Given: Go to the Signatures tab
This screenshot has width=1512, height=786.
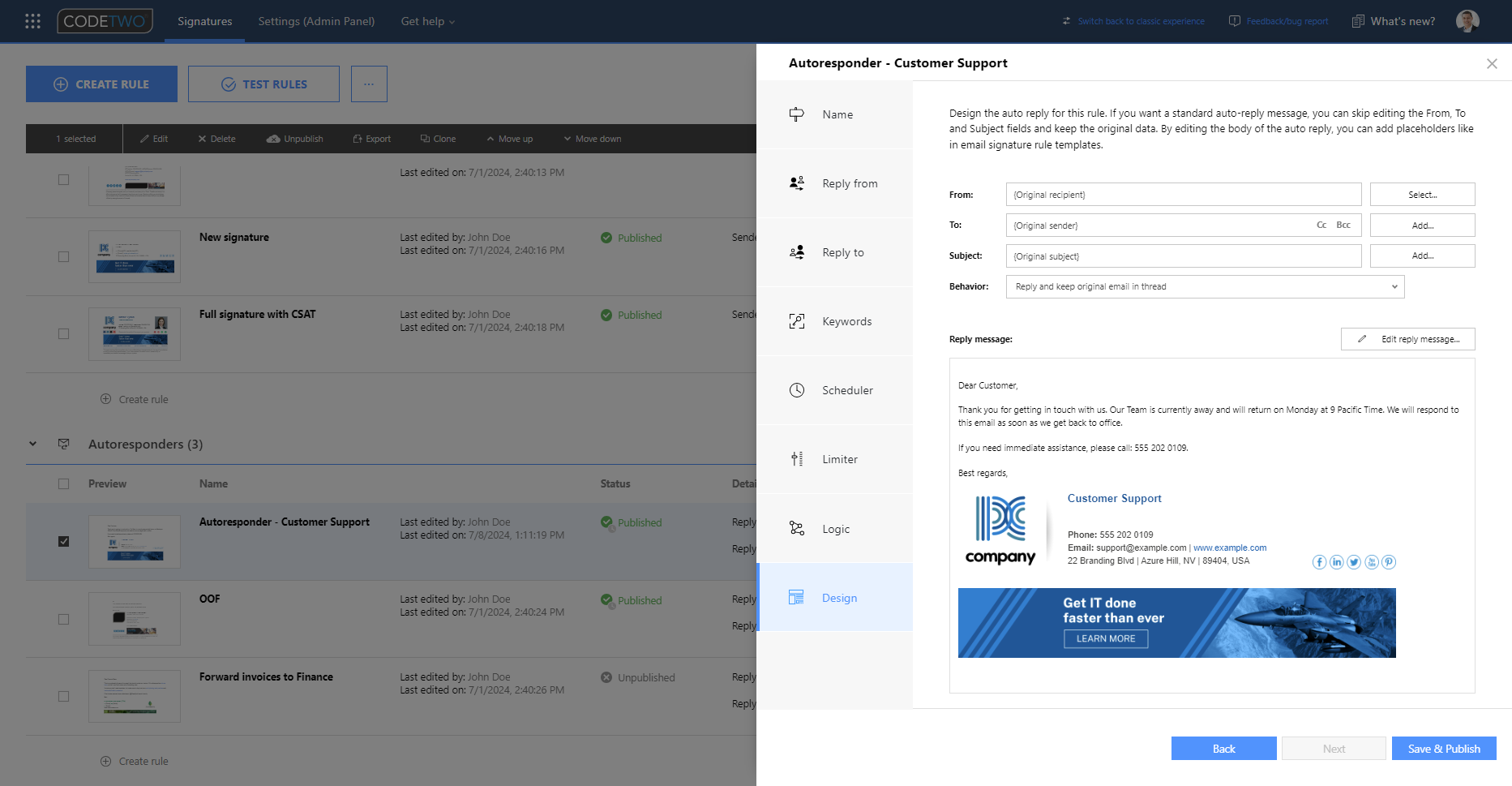Looking at the screenshot, I should (x=204, y=21).
